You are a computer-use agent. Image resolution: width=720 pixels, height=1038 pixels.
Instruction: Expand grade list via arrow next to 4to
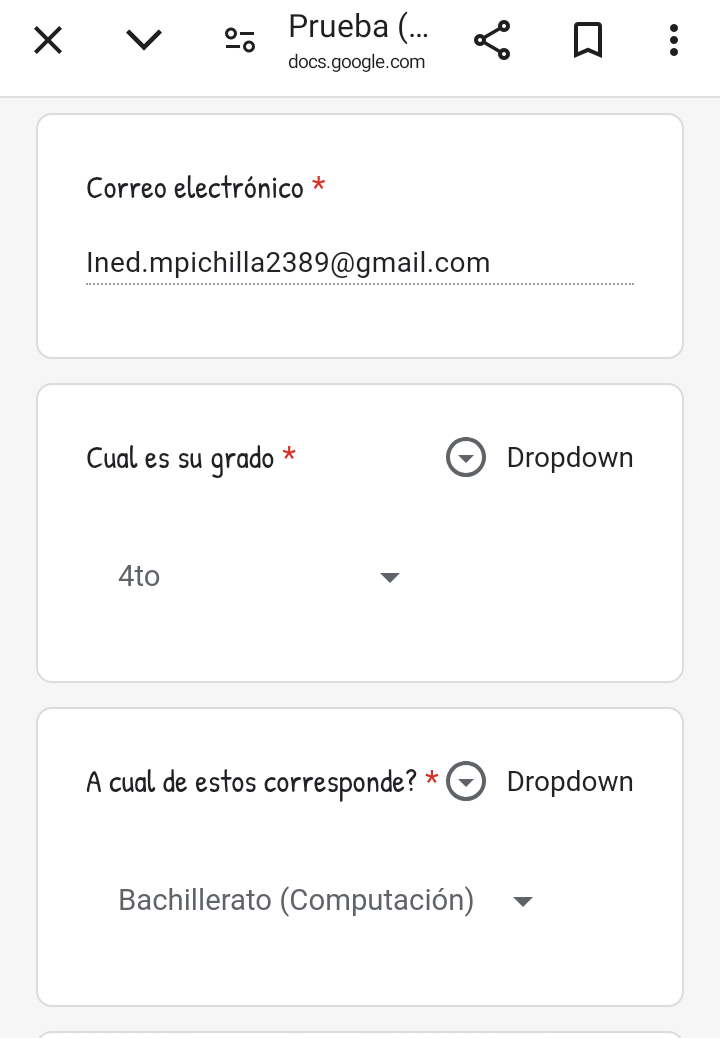coord(390,577)
